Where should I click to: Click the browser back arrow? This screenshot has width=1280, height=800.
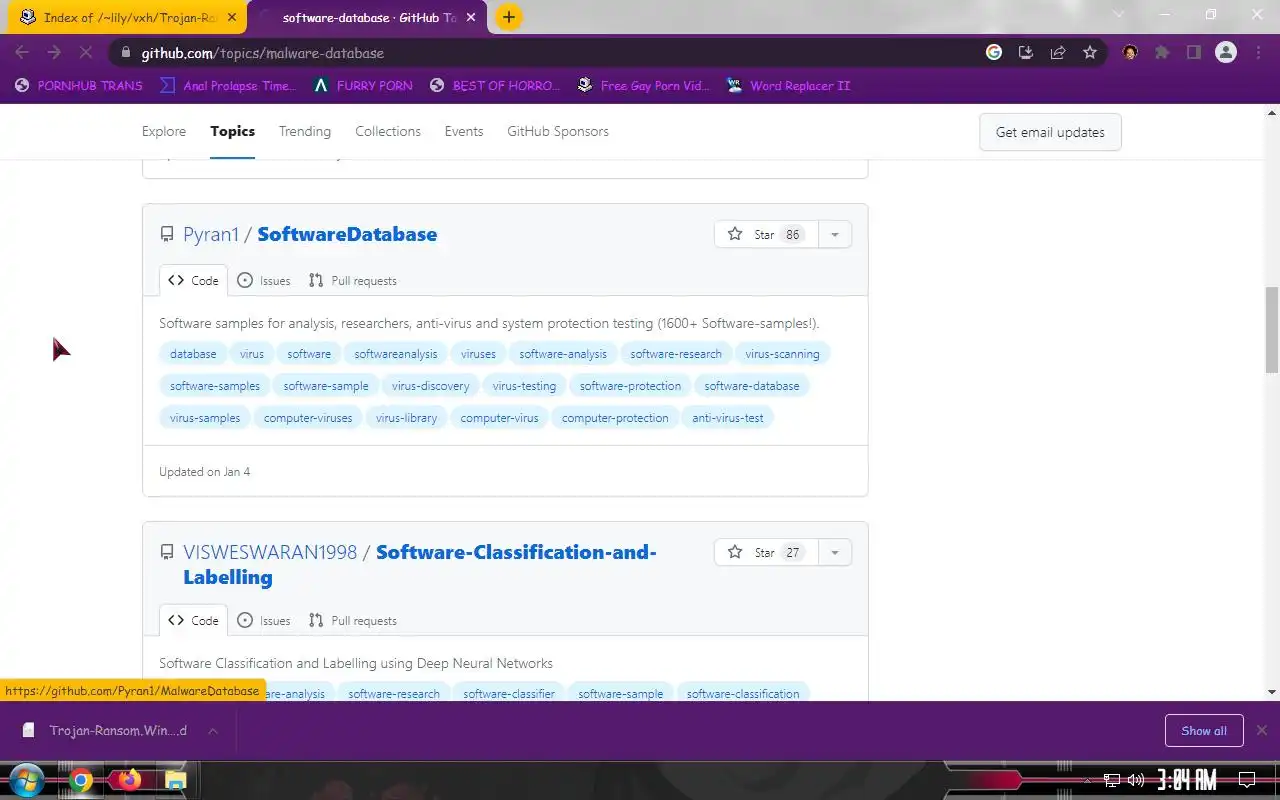tap(22, 53)
